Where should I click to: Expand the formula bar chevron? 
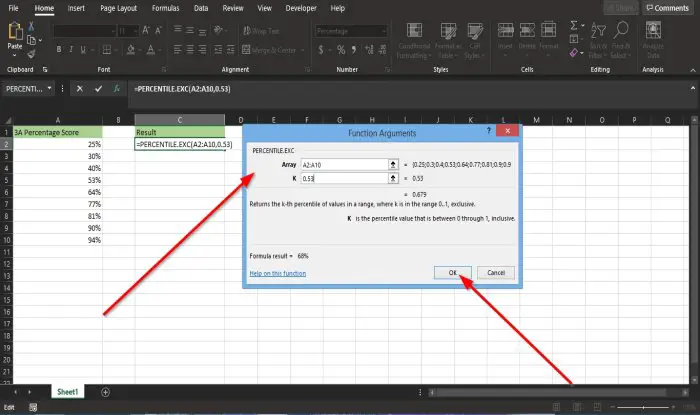[693, 88]
